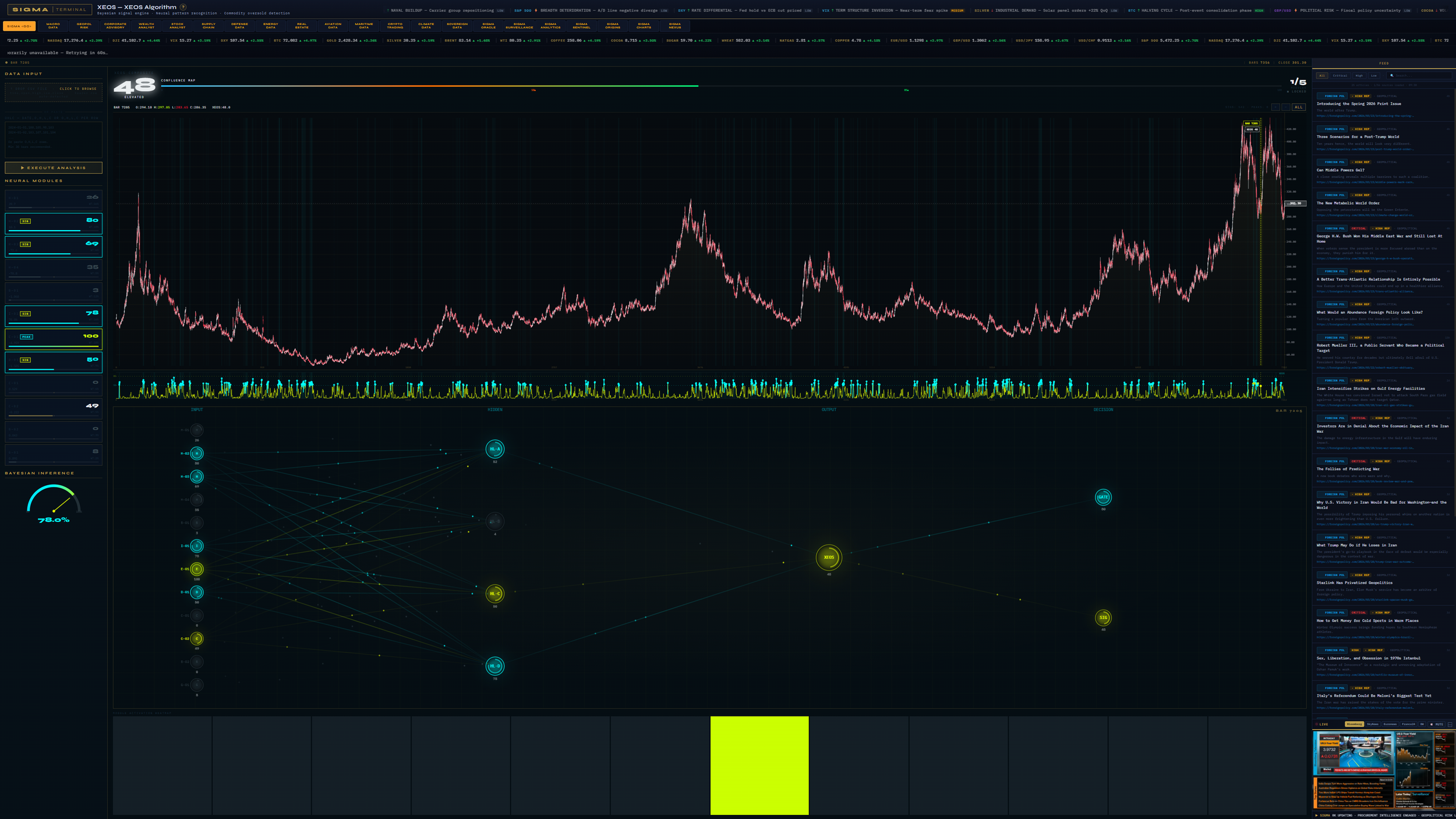Toggle live video panel layout icon

[x=1450, y=724]
